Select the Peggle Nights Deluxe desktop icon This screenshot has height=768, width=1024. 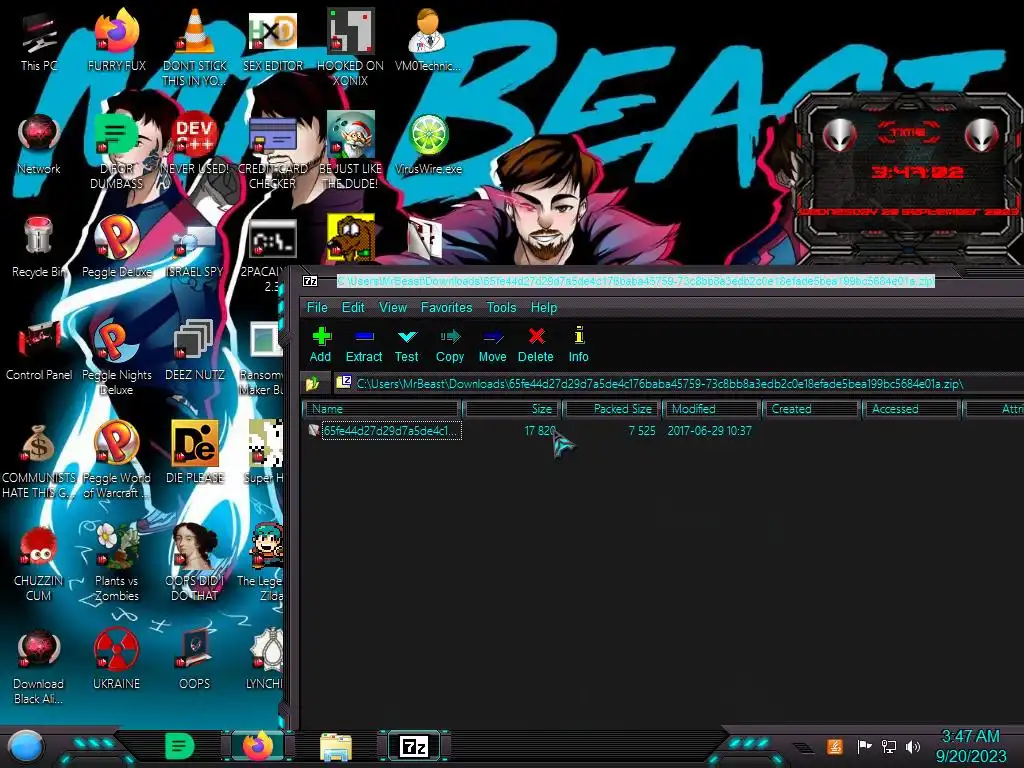coord(117,358)
